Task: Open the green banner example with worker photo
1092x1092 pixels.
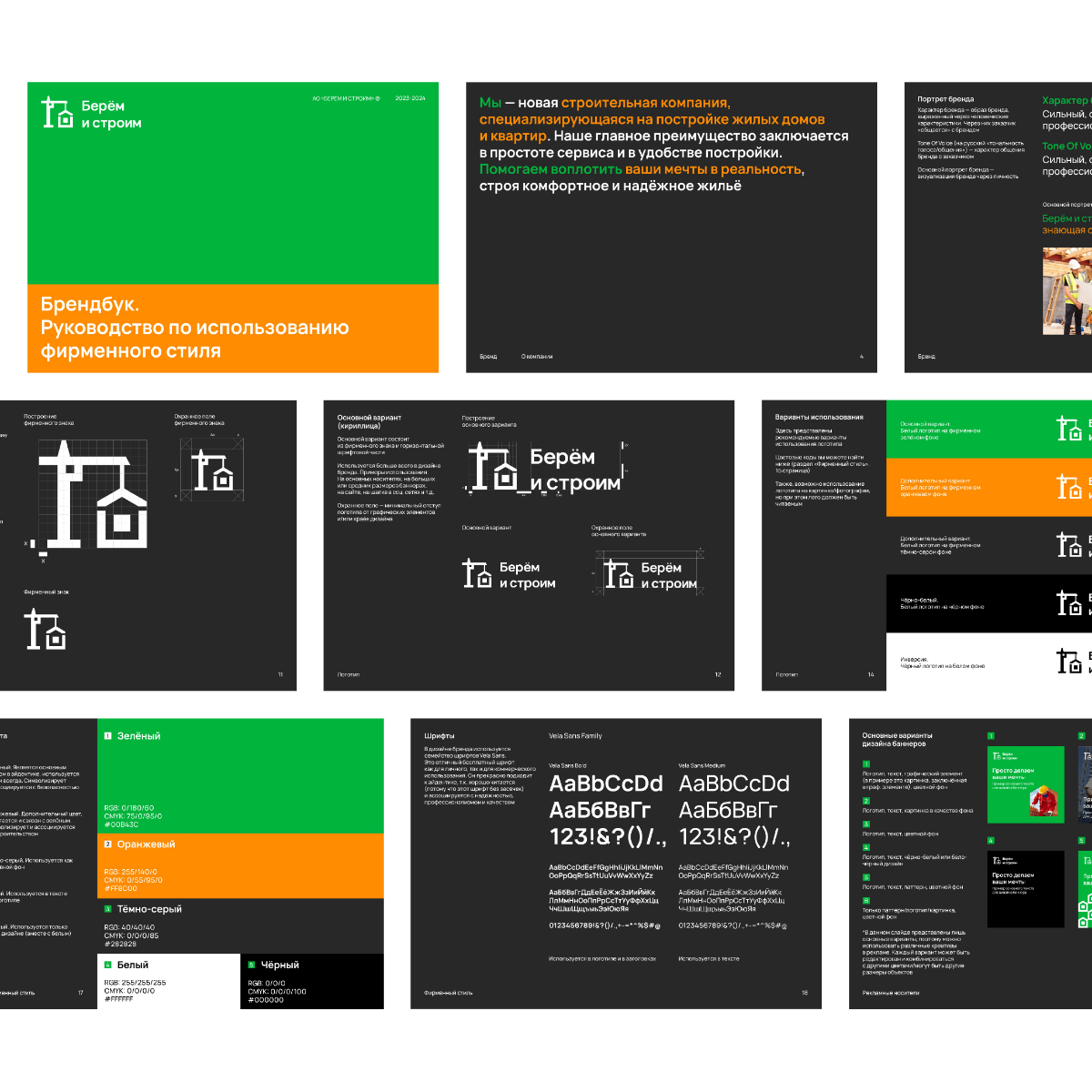Action: coord(1026,784)
